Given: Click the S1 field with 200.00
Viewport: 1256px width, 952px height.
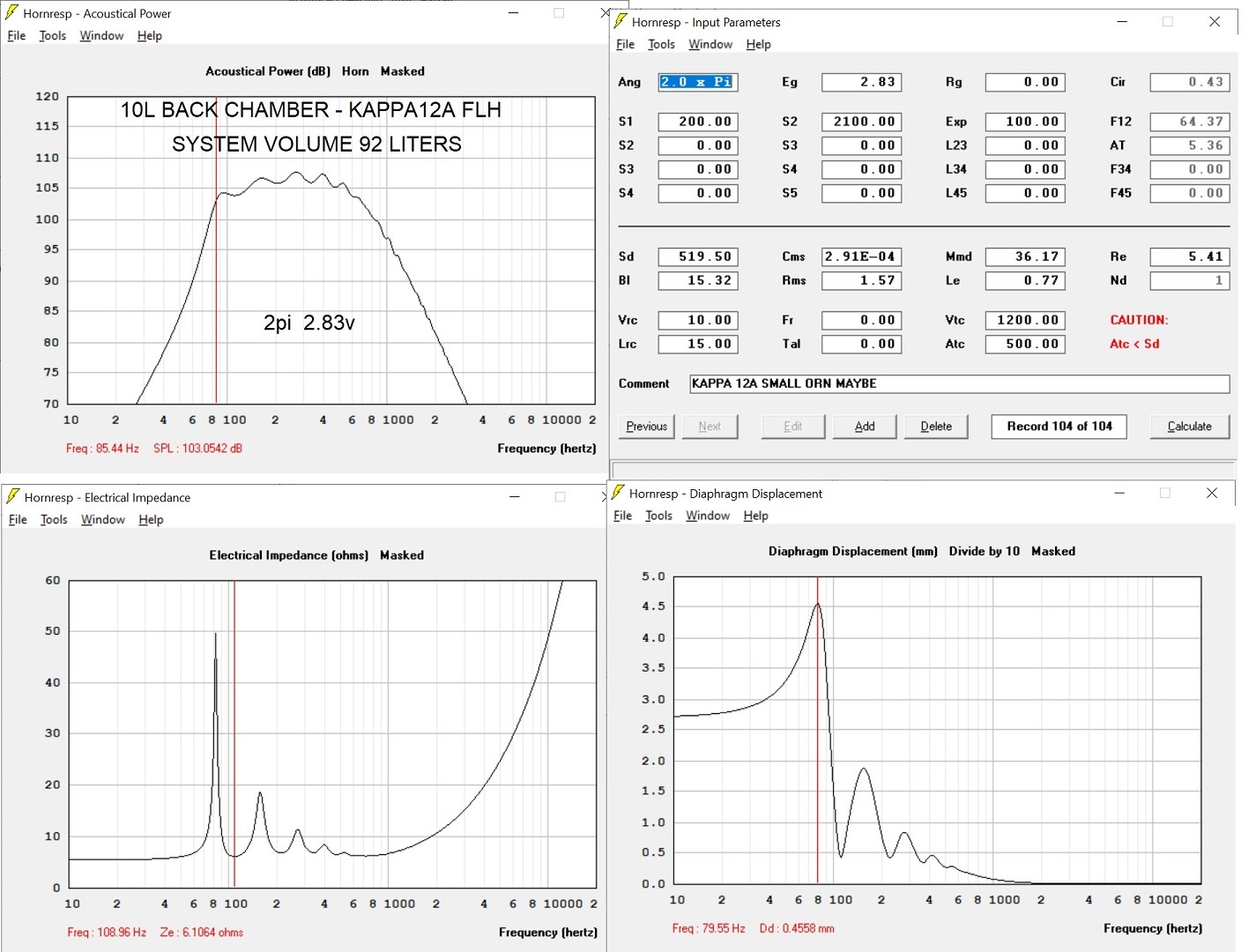Looking at the screenshot, I should tap(698, 122).
